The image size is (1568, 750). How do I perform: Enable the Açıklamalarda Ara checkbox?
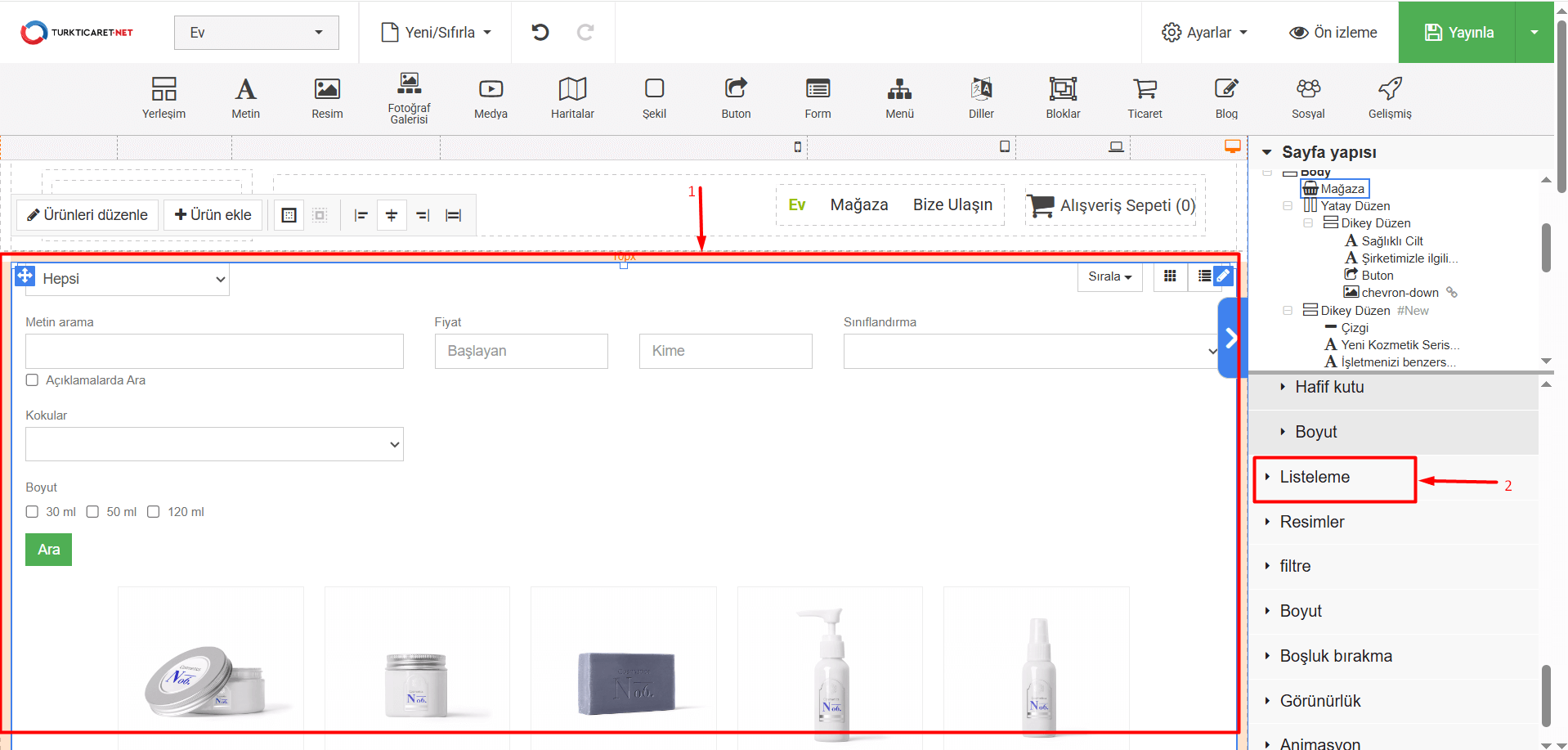click(33, 380)
